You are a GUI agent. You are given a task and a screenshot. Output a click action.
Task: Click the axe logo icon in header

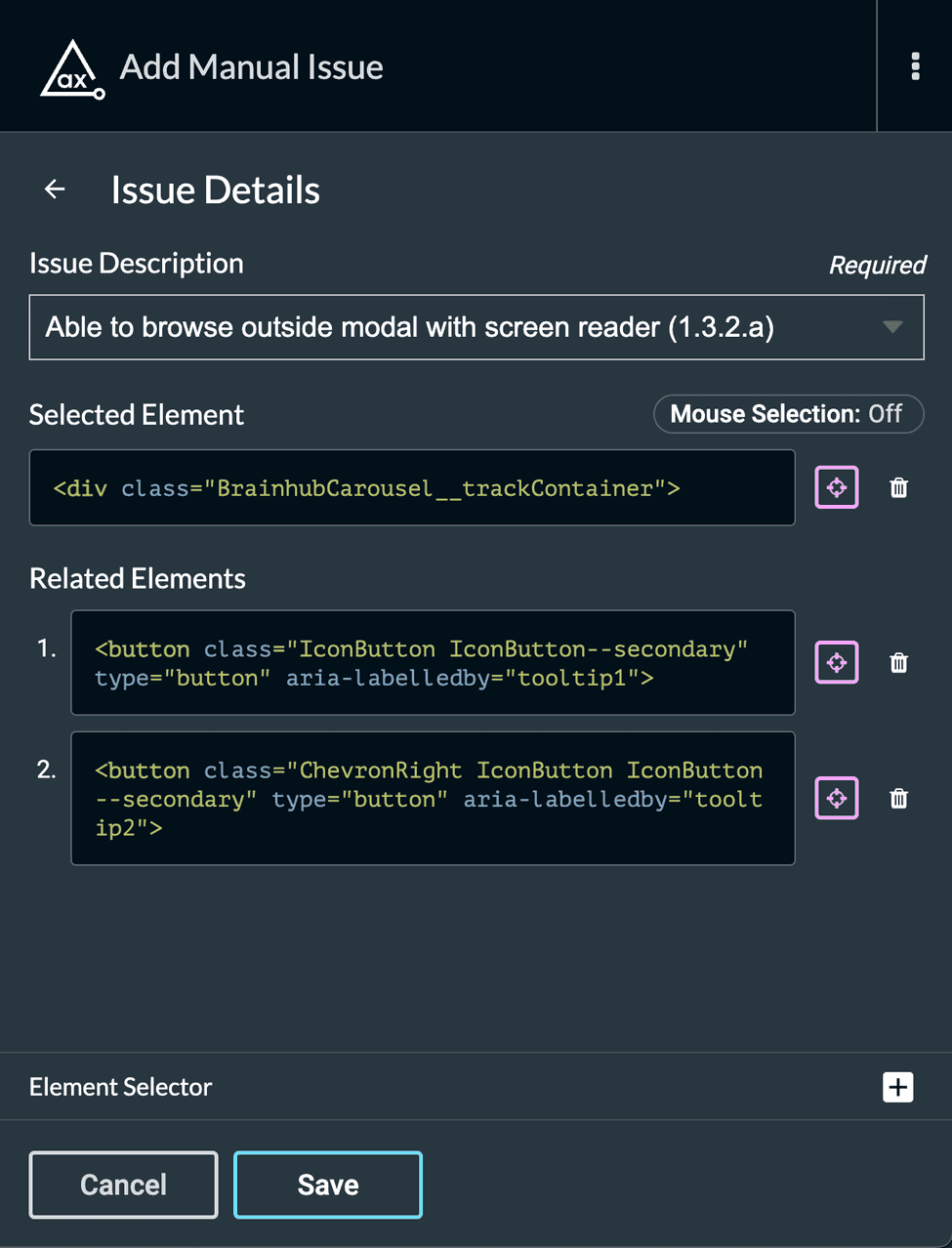[71, 66]
